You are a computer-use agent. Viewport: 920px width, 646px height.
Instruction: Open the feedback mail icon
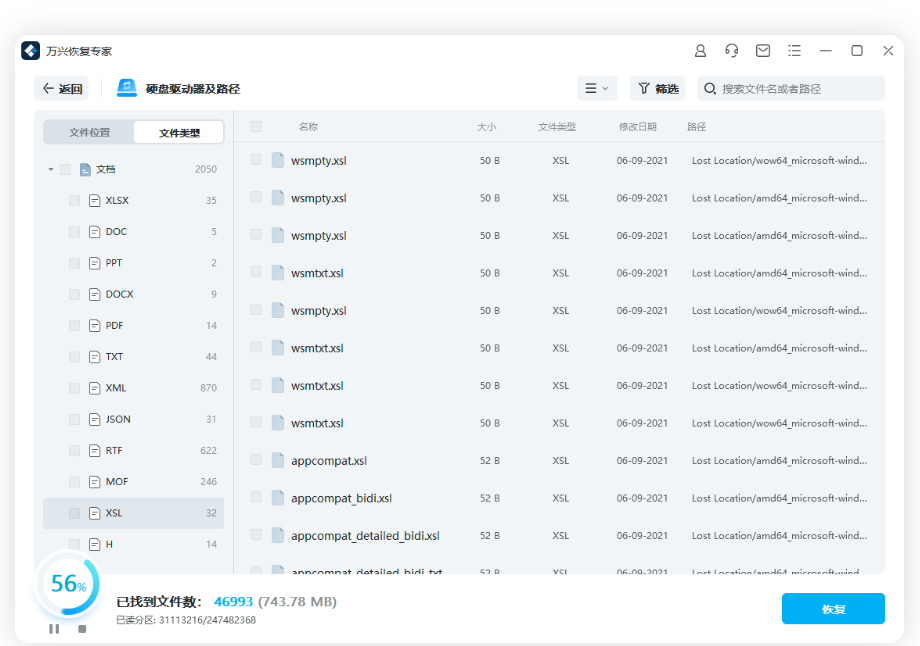[x=764, y=50]
